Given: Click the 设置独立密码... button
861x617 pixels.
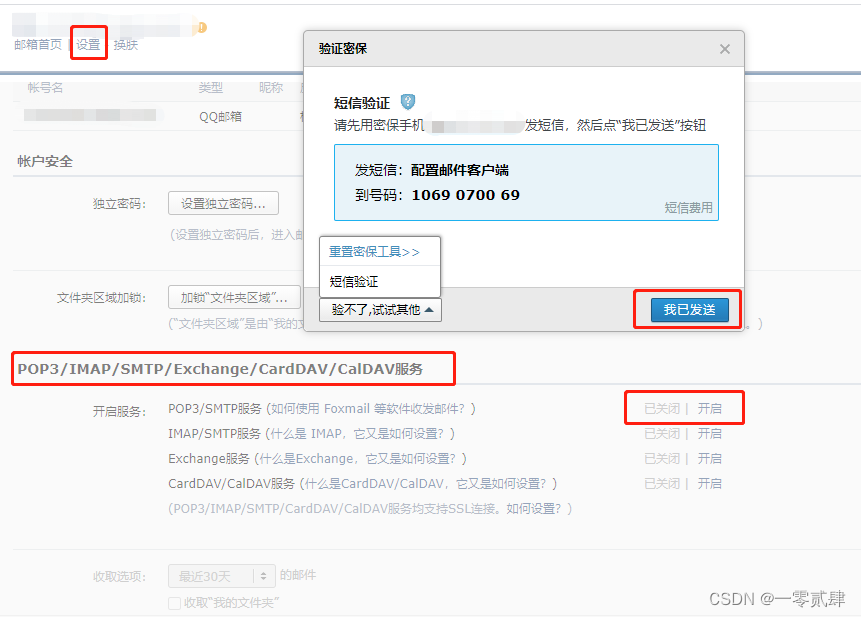Looking at the screenshot, I should coord(223,204).
